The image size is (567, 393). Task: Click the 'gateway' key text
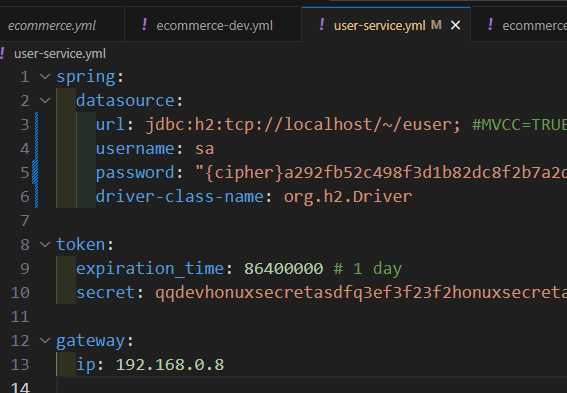91,341
